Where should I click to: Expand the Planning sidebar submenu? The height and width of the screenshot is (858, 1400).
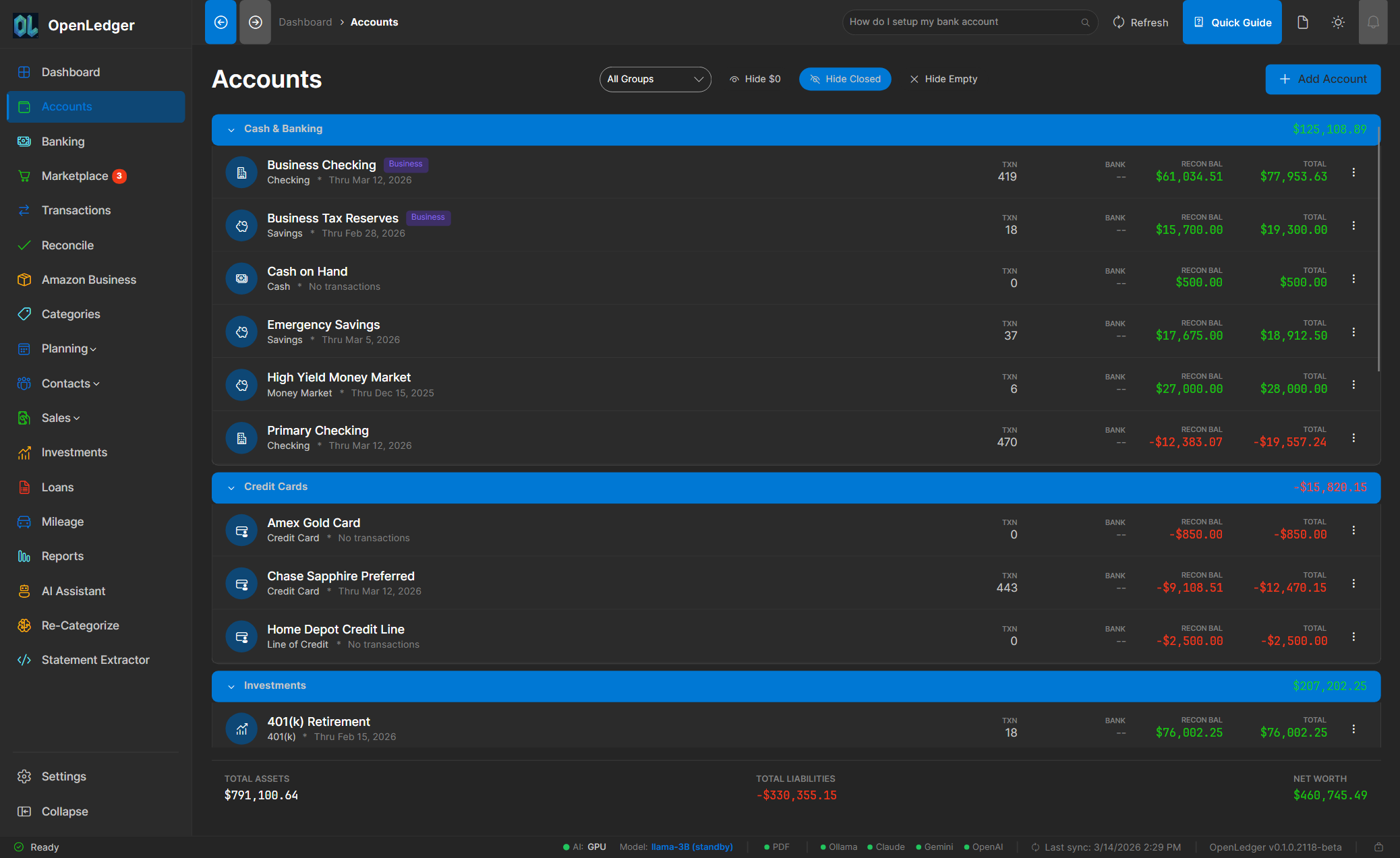(x=69, y=348)
